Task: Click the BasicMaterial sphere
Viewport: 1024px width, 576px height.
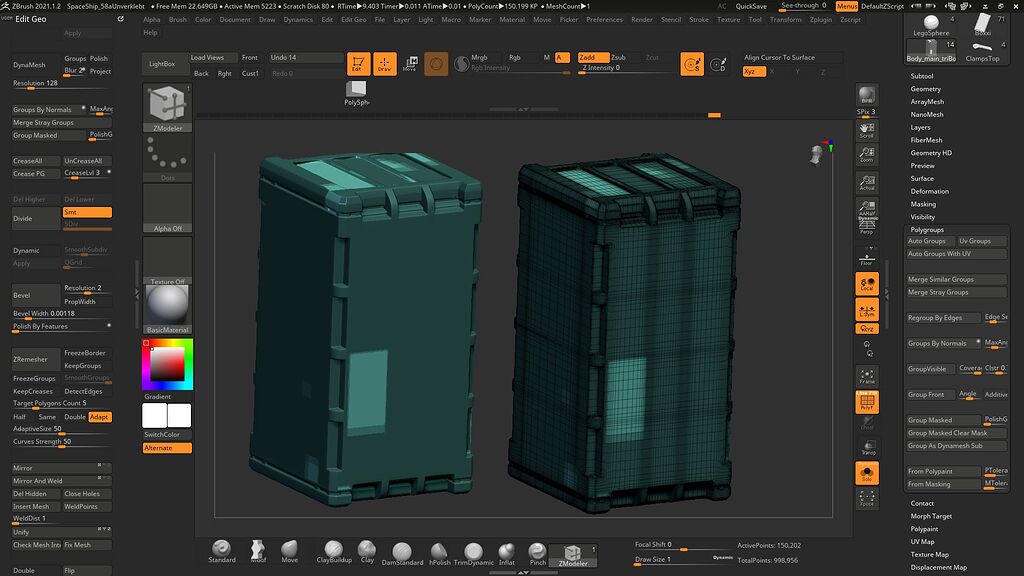Action: coord(166,300)
